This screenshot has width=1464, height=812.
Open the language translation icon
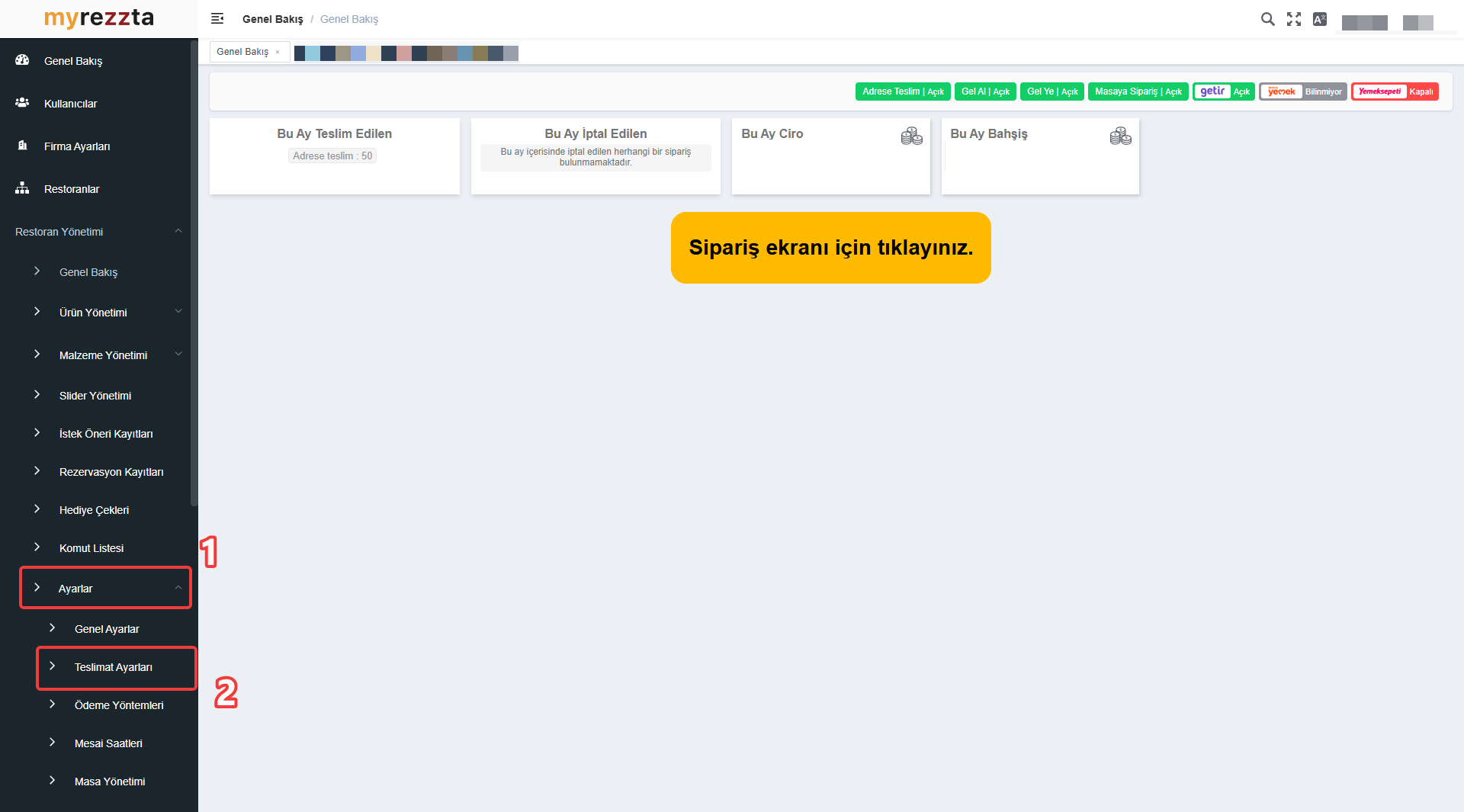click(1320, 19)
